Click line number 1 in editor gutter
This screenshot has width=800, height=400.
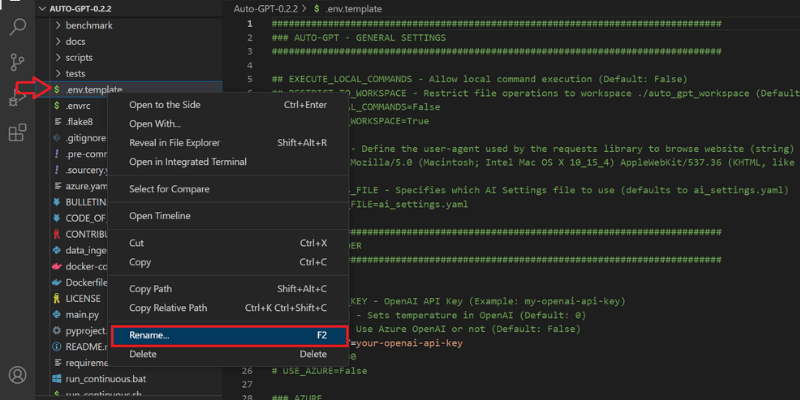point(249,24)
